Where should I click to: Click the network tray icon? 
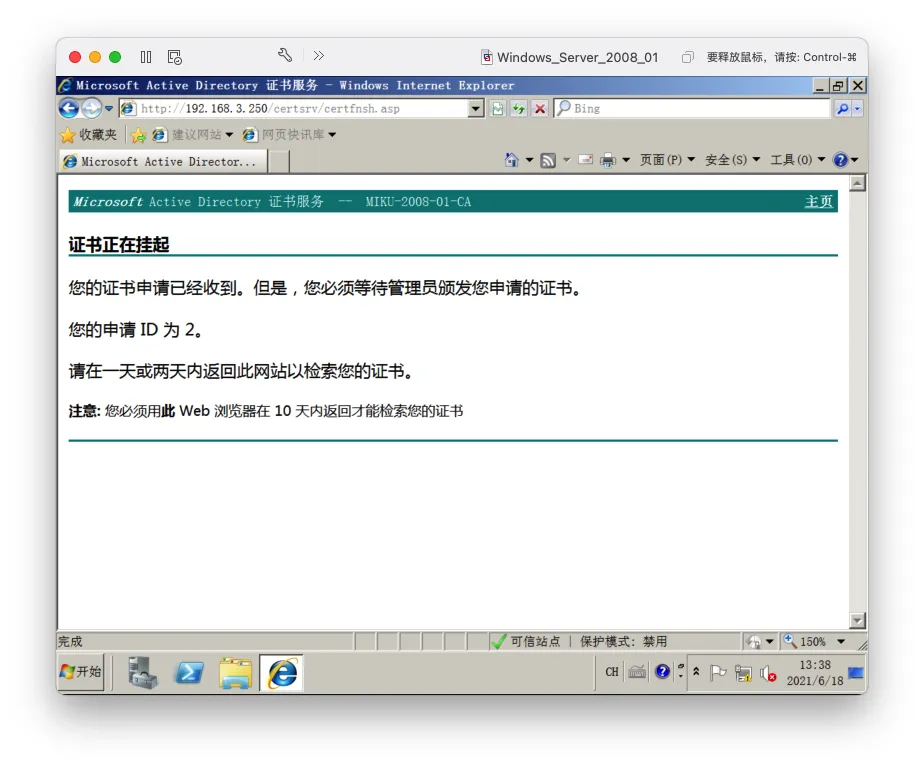tap(743, 674)
